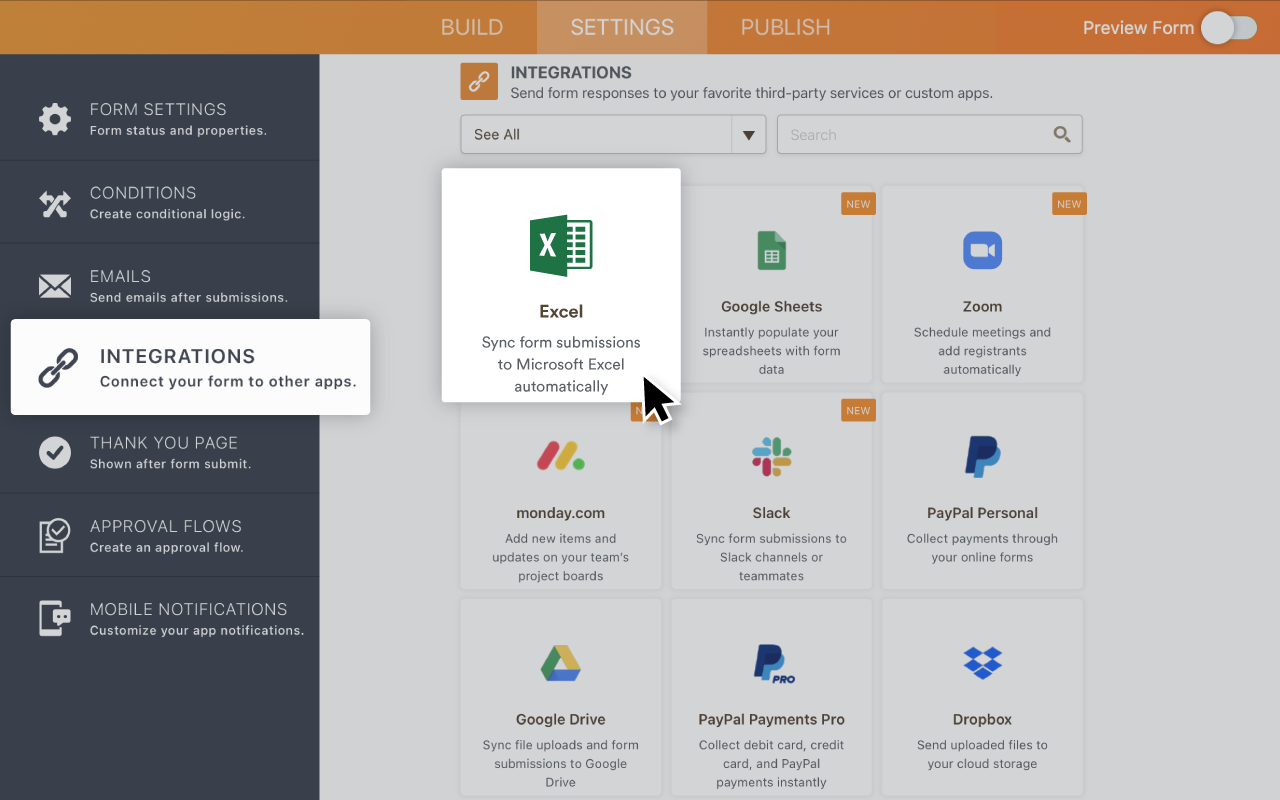Viewport: 1280px width, 800px height.
Task: Click the Zoom integration icon
Action: (982, 250)
